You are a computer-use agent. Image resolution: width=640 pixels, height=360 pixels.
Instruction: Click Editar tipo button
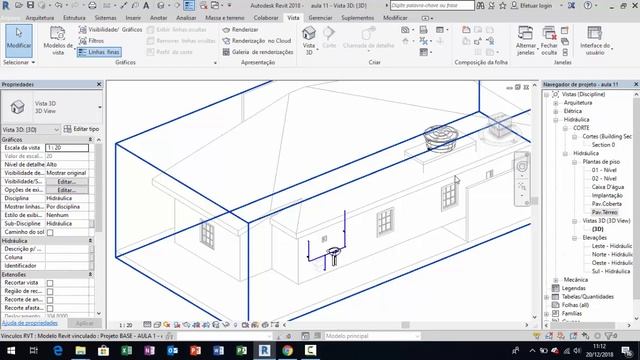(x=82, y=129)
